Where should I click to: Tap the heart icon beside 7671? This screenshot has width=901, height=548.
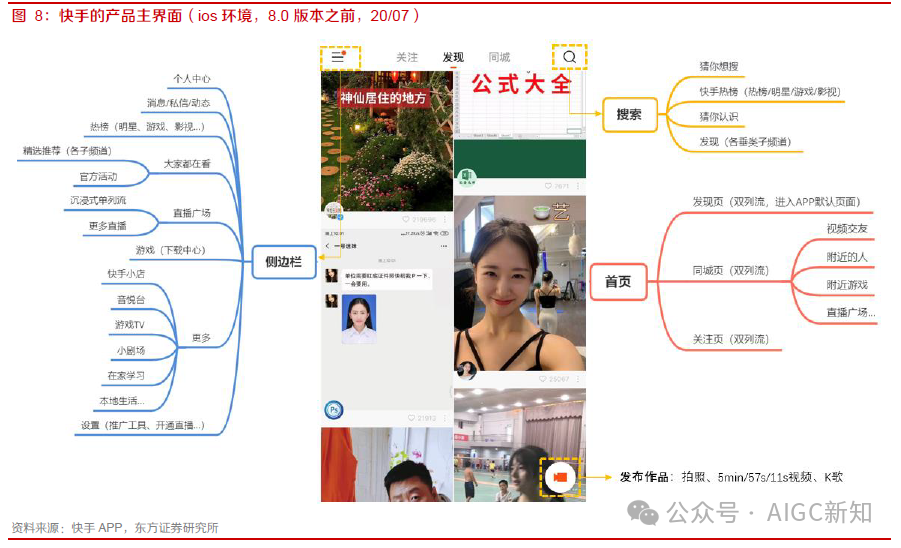tap(548, 186)
